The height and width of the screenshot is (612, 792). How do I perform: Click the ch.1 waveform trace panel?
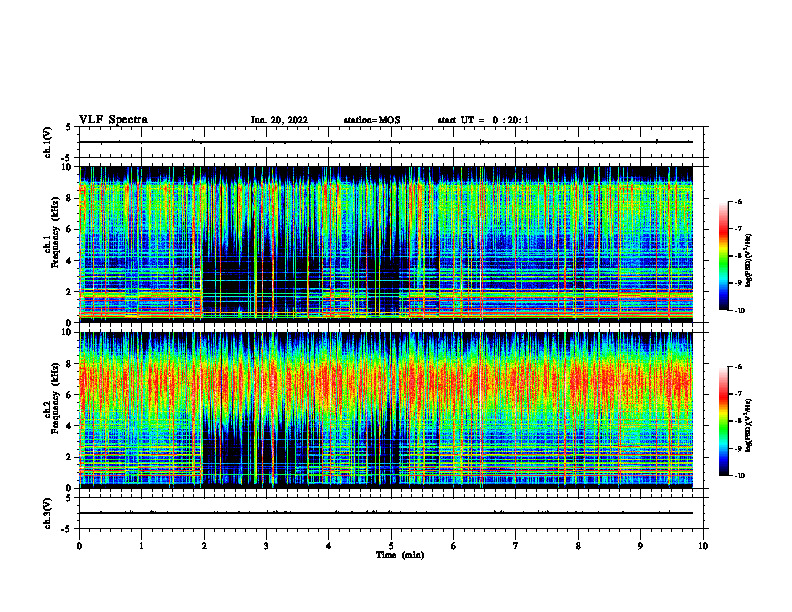pyautogui.click(x=391, y=142)
